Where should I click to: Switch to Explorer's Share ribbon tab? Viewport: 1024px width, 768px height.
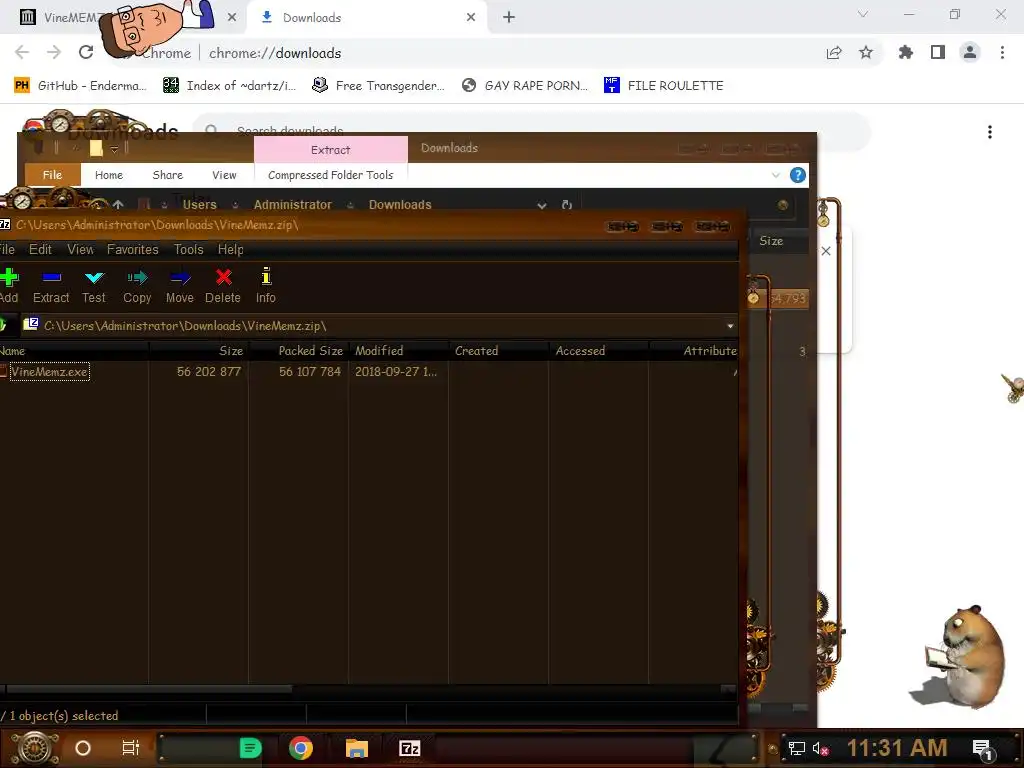pyautogui.click(x=167, y=175)
